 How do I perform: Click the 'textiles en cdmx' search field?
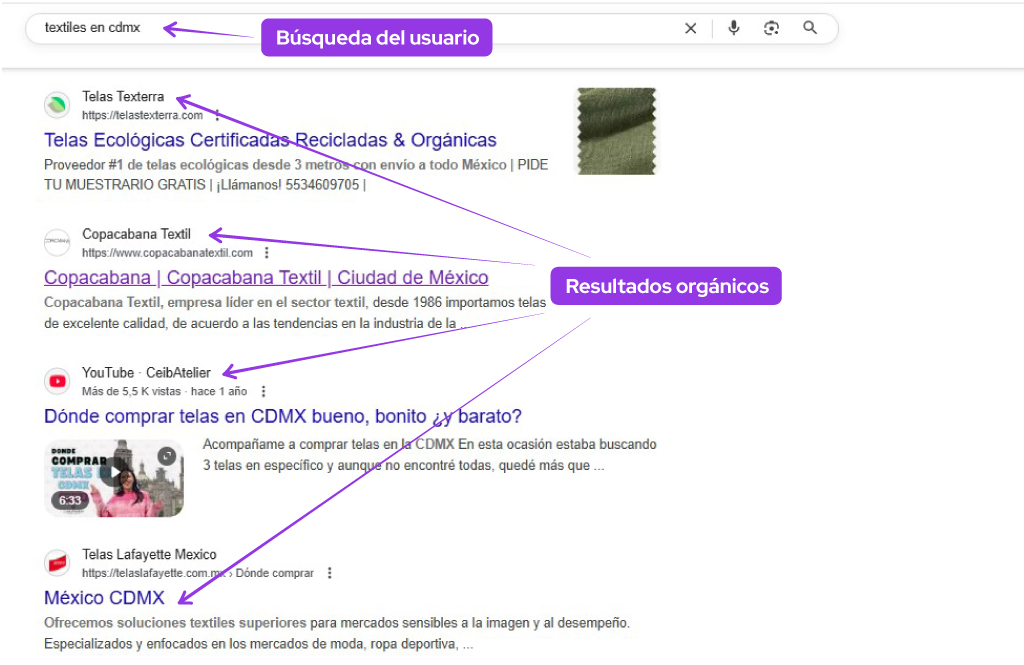[350, 28]
